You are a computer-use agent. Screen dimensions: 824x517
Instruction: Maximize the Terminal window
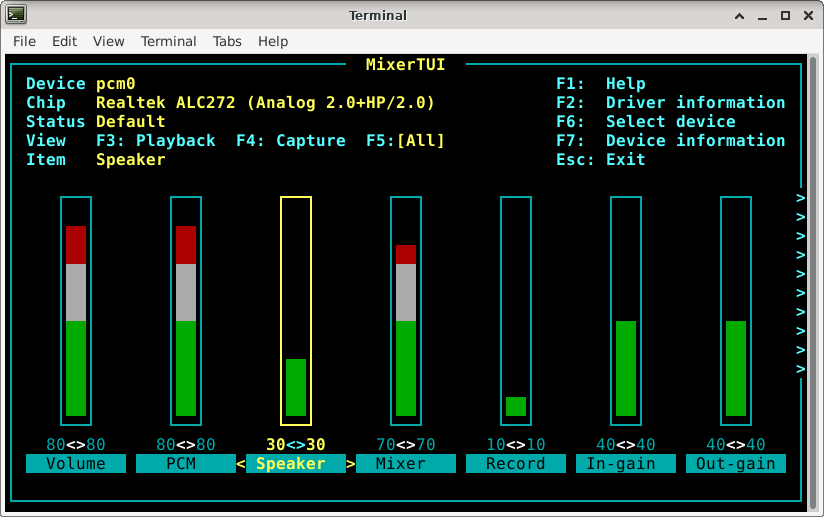coord(785,15)
